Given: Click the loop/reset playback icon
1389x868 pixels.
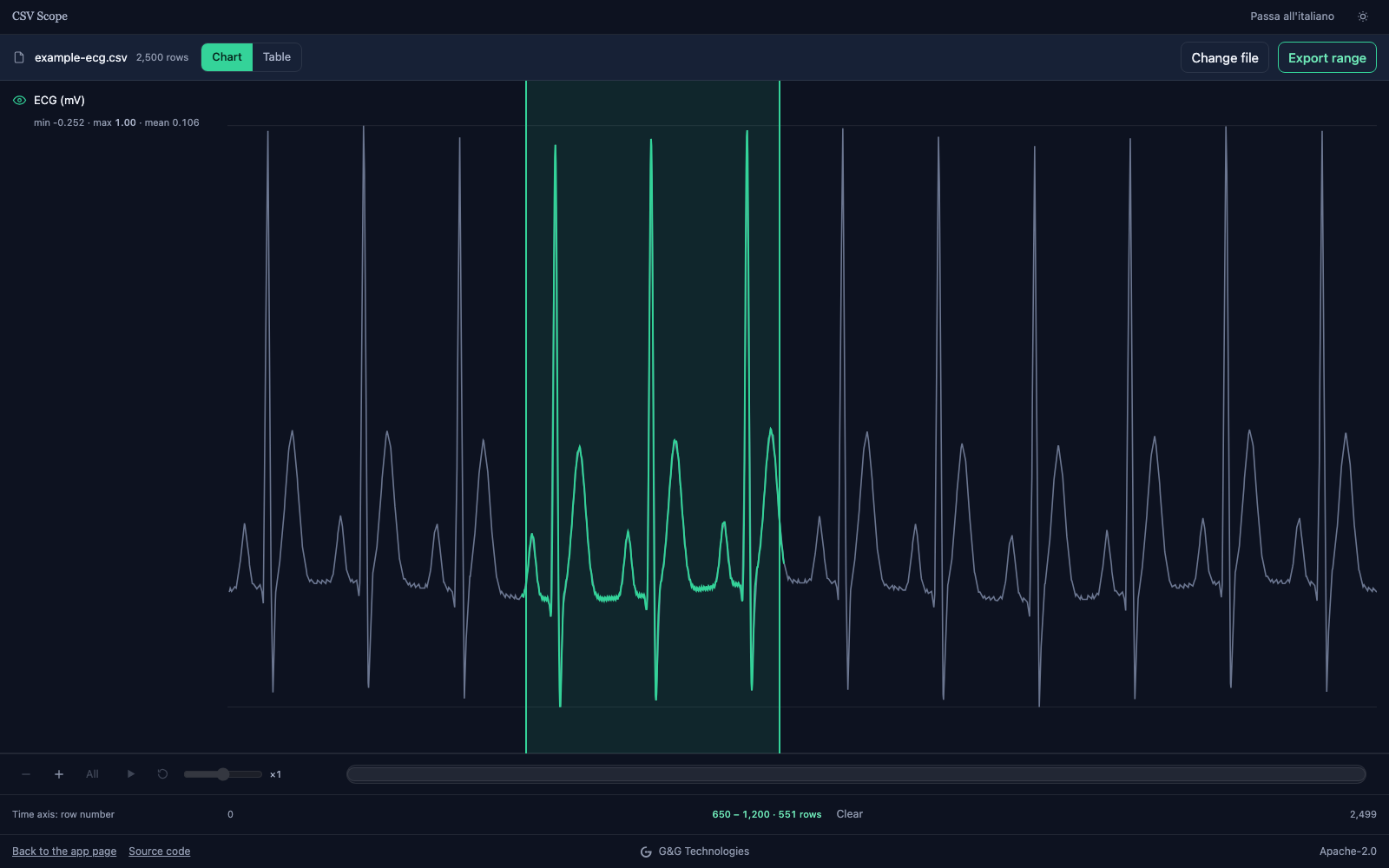Looking at the screenshot, I should (x=162, y=774).
